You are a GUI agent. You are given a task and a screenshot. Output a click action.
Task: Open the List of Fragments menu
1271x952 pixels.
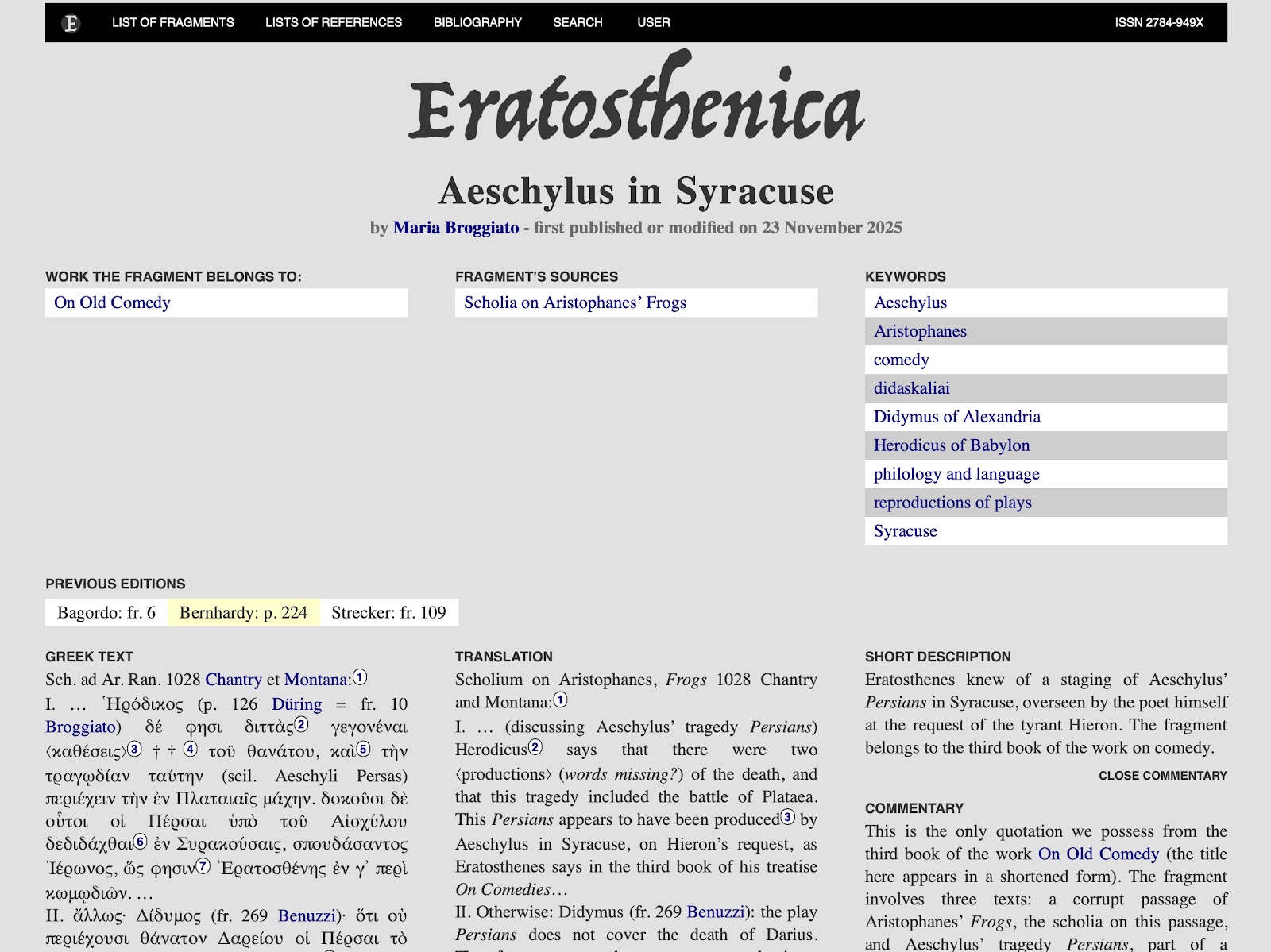172,22
